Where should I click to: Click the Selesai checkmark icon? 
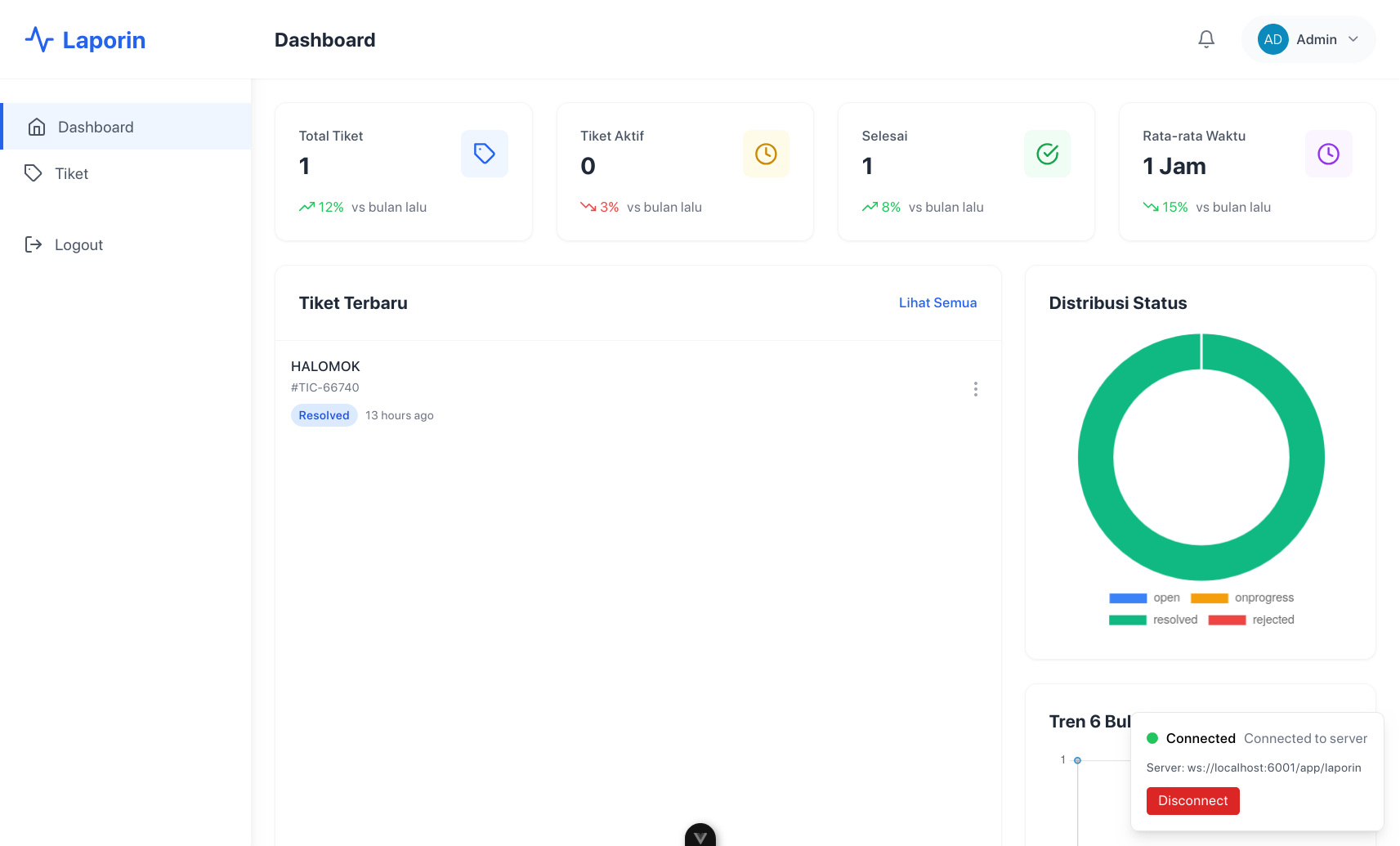pos(1047,154)
